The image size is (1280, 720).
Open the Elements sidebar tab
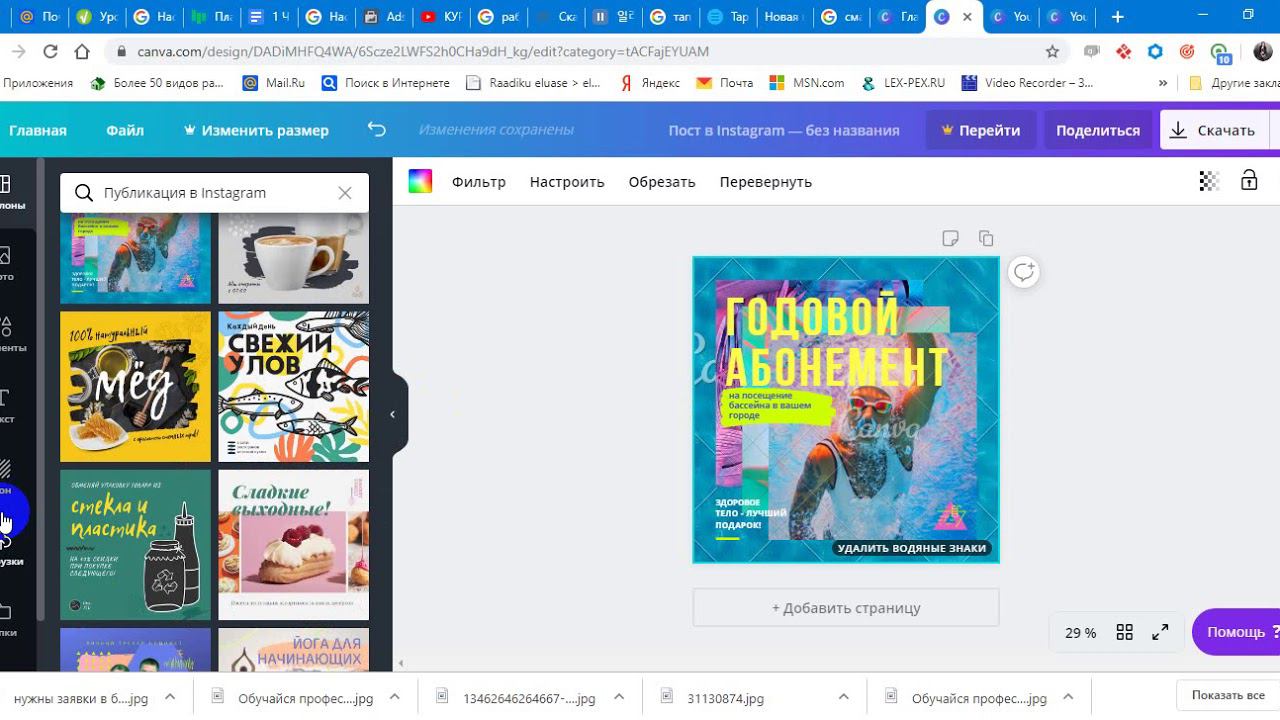pos(8,335)
